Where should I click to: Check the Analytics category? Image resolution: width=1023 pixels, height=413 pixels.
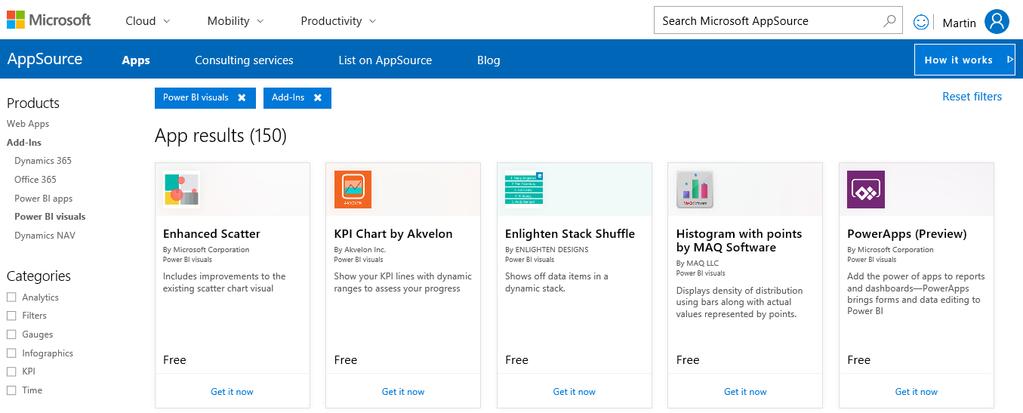11,297
